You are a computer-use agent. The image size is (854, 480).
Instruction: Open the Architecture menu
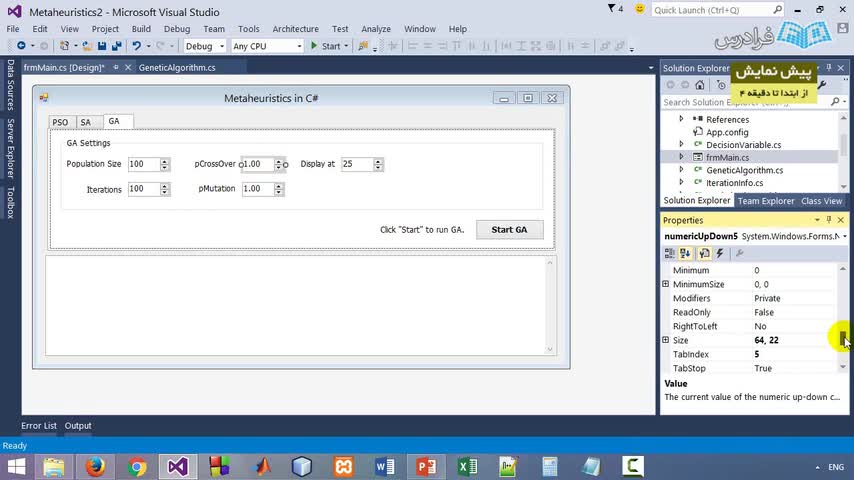[x=296, y=29]
